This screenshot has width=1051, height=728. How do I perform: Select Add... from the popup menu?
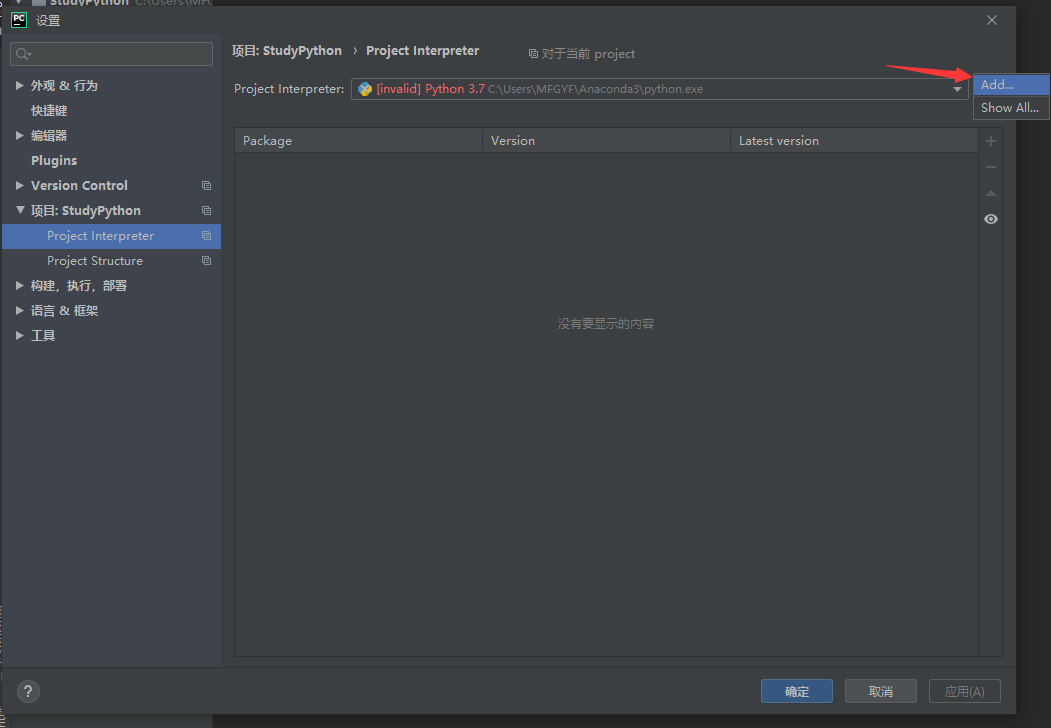click(1011, 84)
